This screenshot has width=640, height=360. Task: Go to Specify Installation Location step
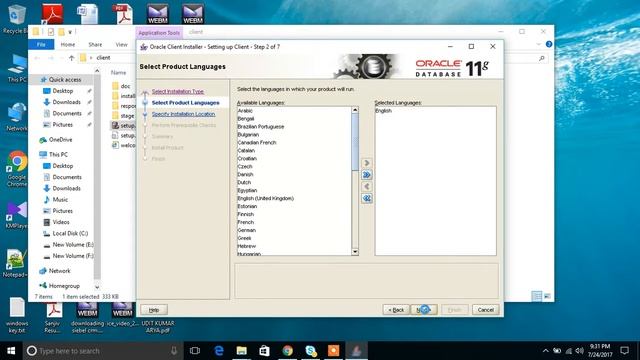(183, 114)
